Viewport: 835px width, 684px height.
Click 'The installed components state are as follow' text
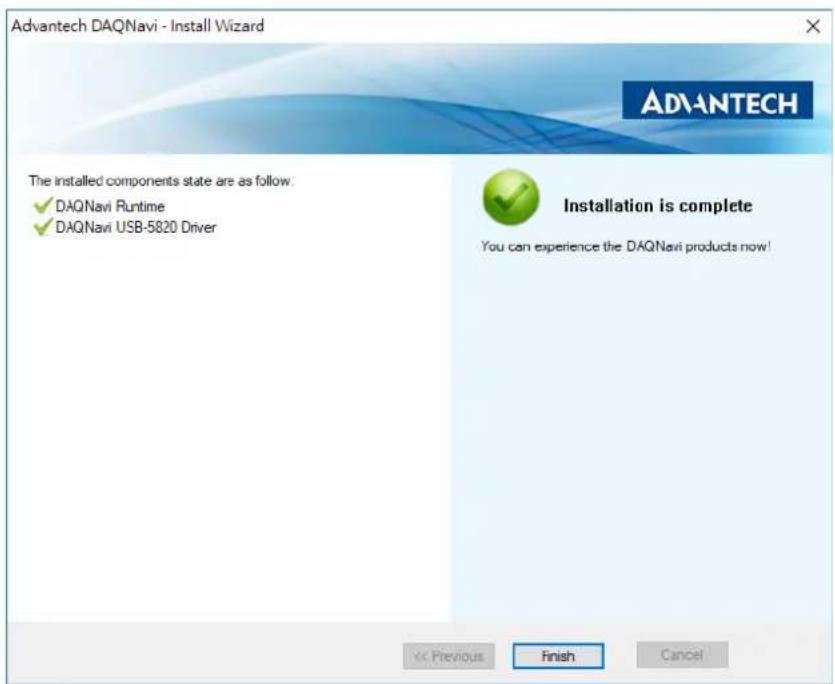161,181
